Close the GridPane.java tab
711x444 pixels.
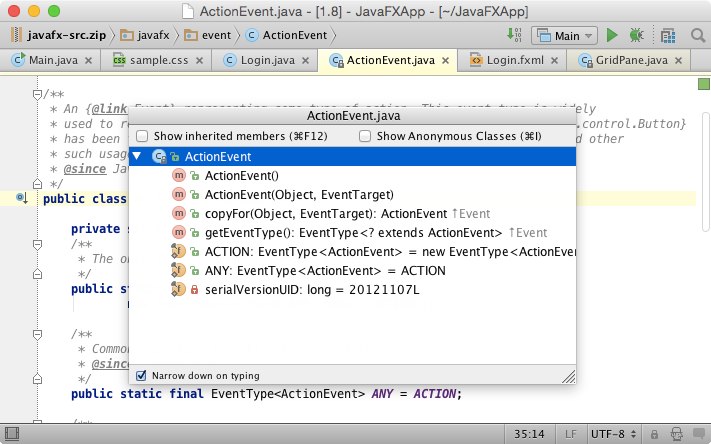(678, 60)
